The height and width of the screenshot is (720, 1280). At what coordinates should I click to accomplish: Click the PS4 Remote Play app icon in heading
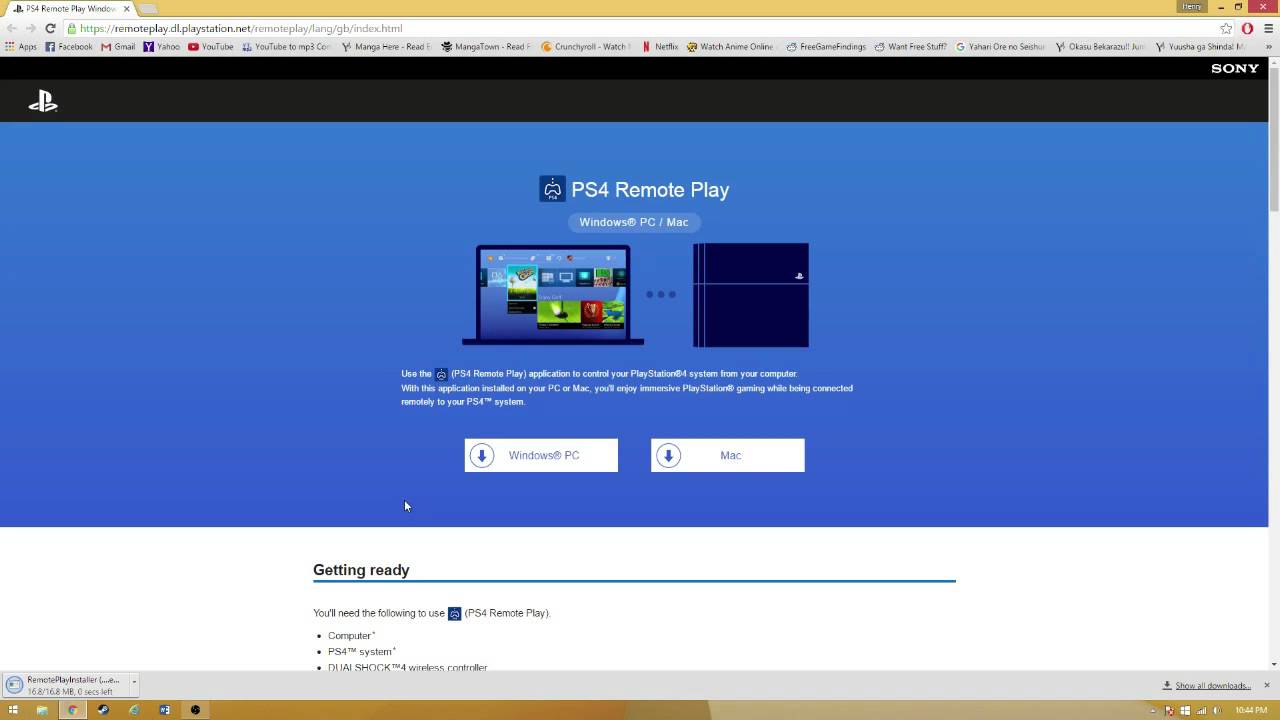click(x=552, y=189)
